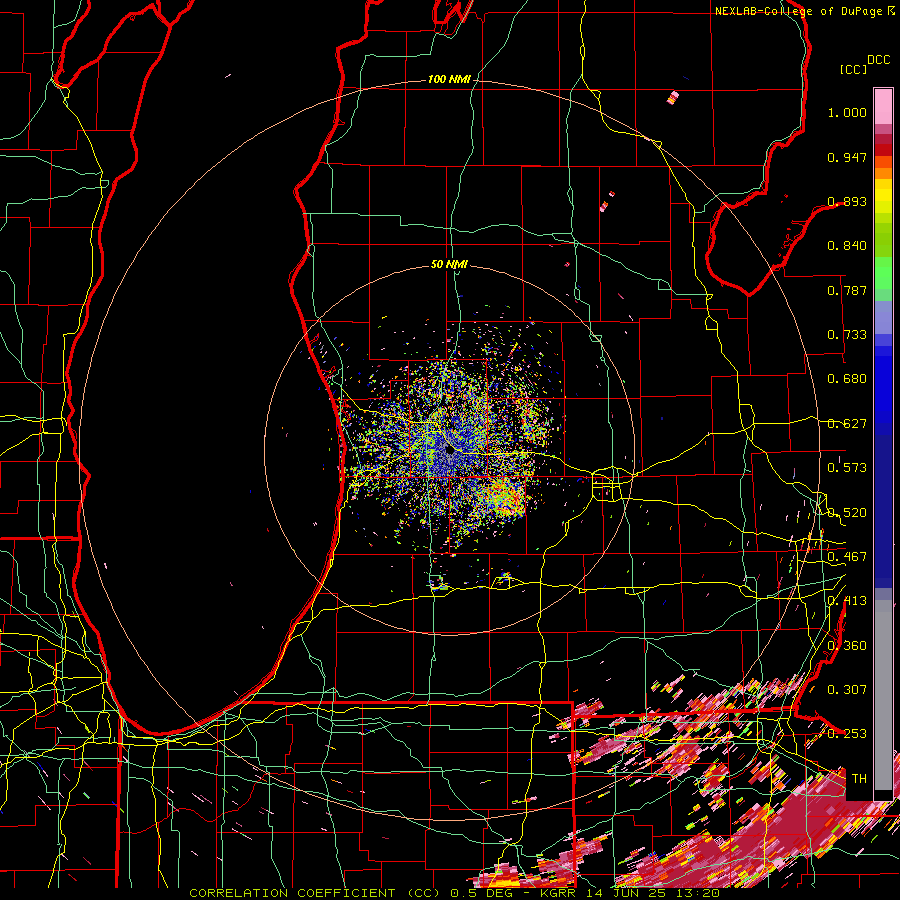Select the 0.627 legend value
The image size is (900, 900).
[847, 424]
